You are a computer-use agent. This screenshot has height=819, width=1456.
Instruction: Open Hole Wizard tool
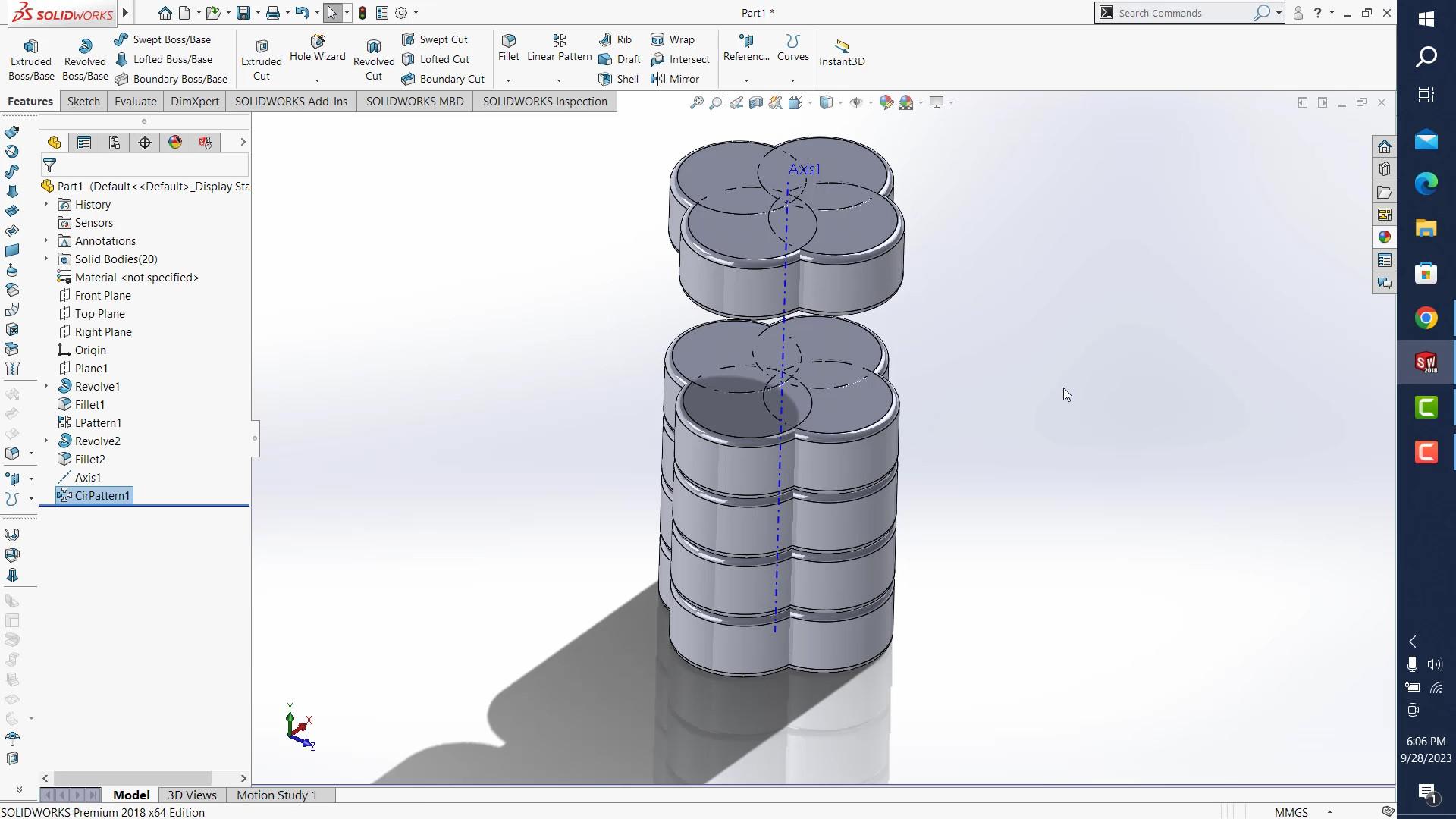pyautogui.click(x=317, y=49)
